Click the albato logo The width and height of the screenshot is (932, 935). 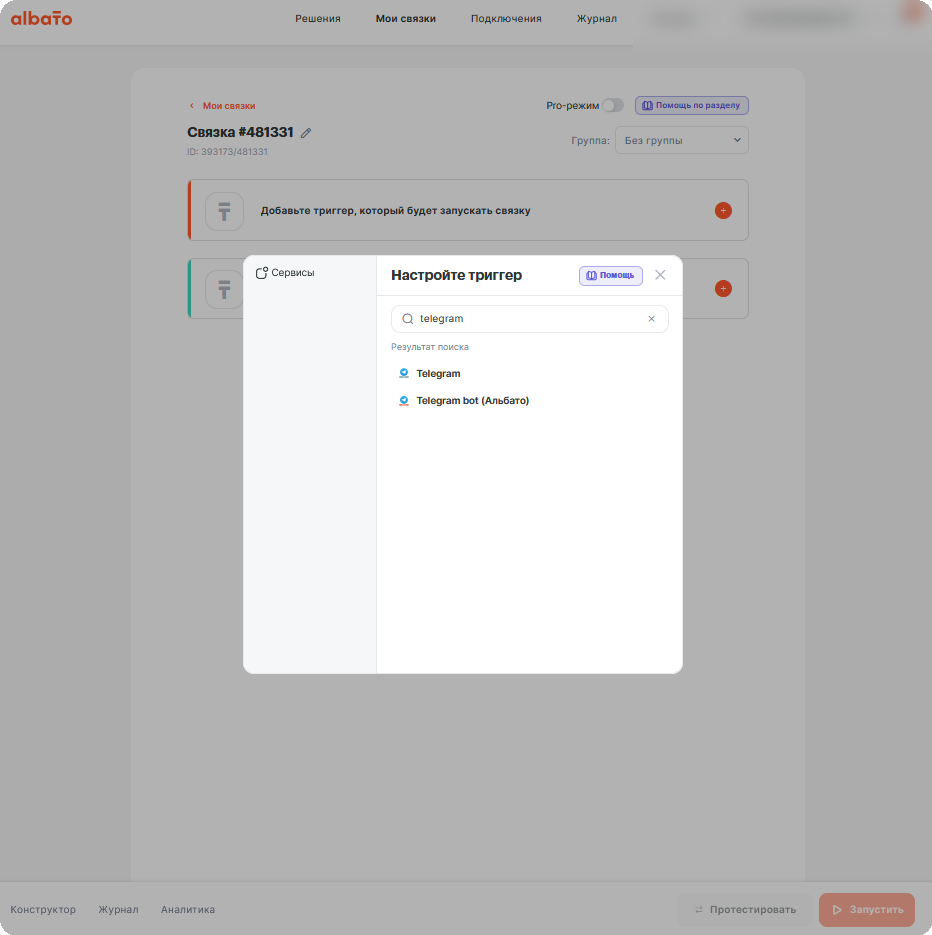tap(41, 18)
